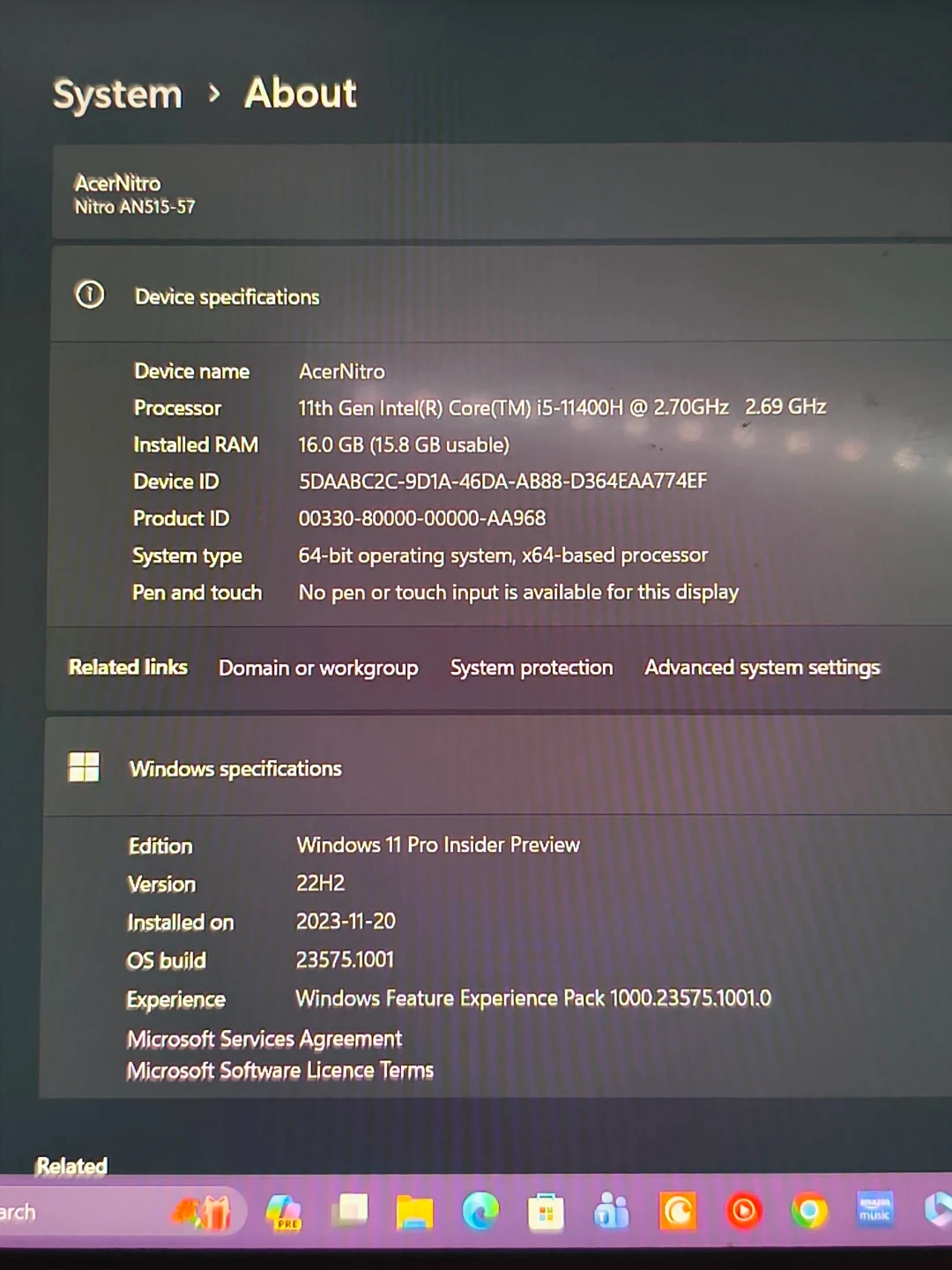Open Microsoft Store from the taskbar
Viewport: 952px width, 1270px height.
click(546, 1213)
